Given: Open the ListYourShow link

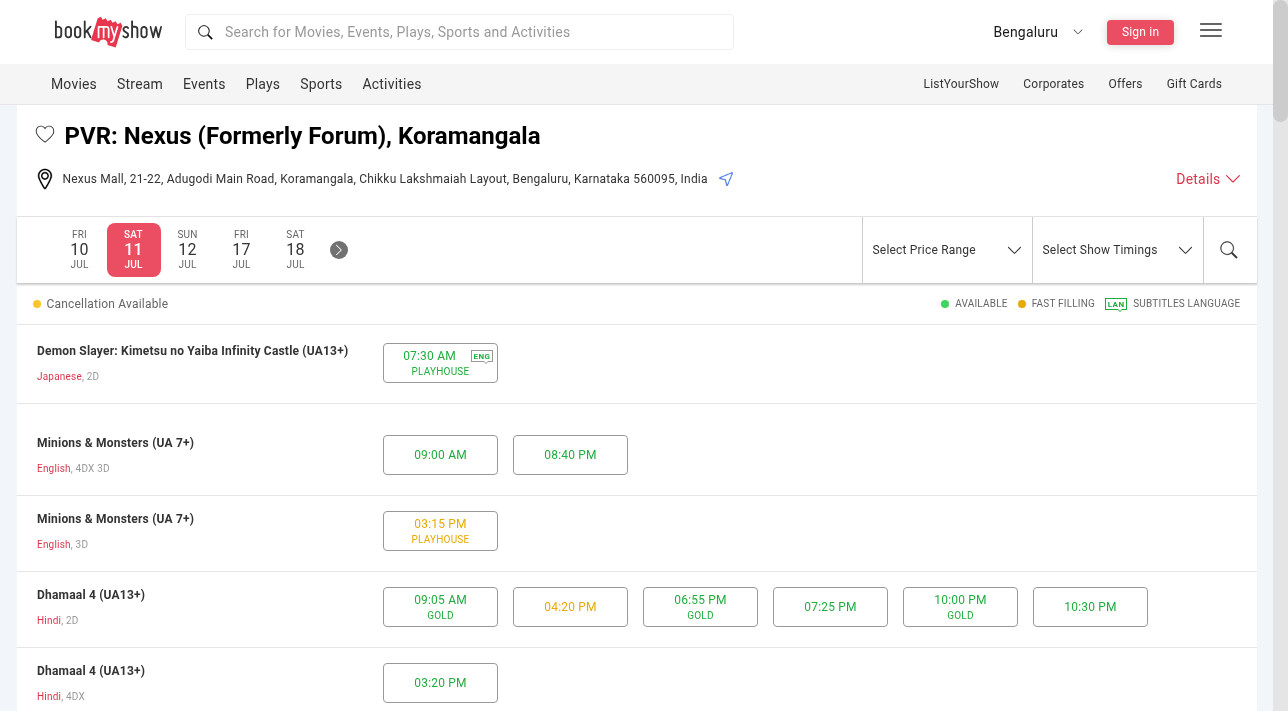Looking at the screenshot, I should pyautogui.click(x=961, y=84).
